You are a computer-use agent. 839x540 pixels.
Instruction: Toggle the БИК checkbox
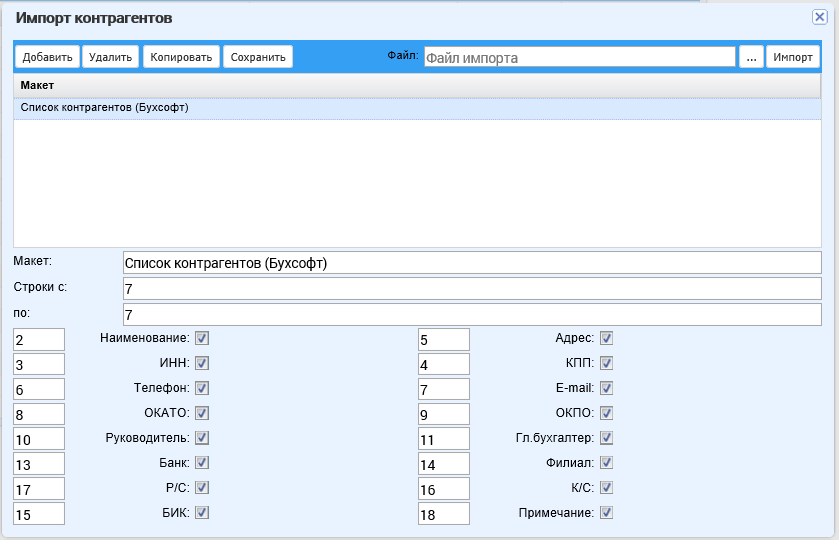click(202, 512)
